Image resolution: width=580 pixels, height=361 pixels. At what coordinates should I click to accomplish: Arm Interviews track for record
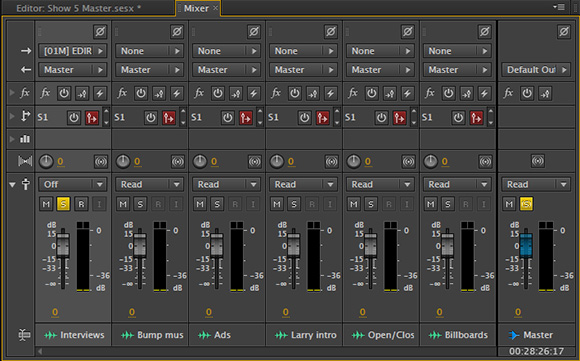click(81, 204)
